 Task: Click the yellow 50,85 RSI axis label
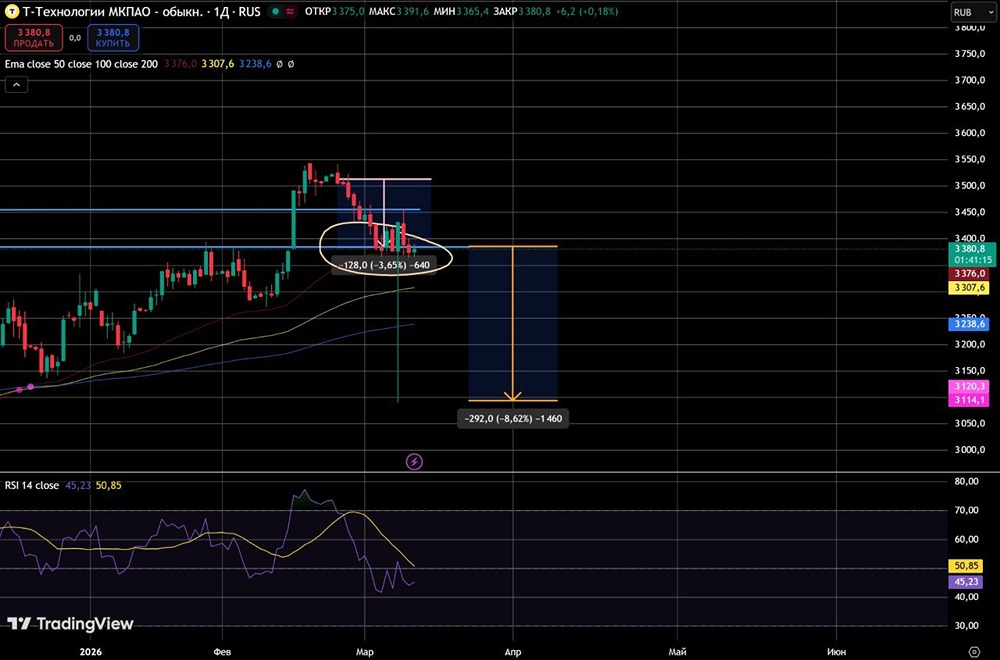click(967, 566)
